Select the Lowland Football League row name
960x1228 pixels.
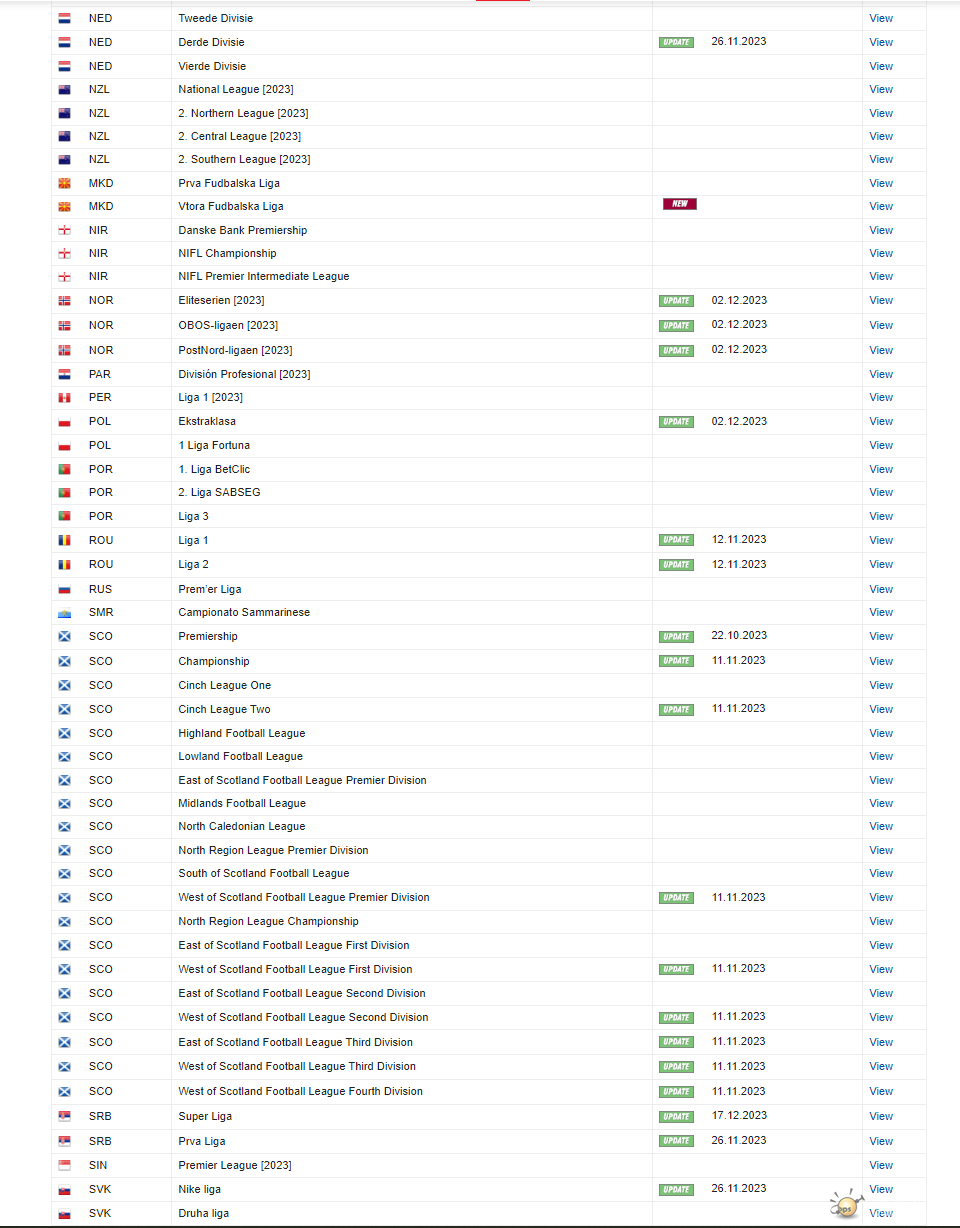point(240,756)
